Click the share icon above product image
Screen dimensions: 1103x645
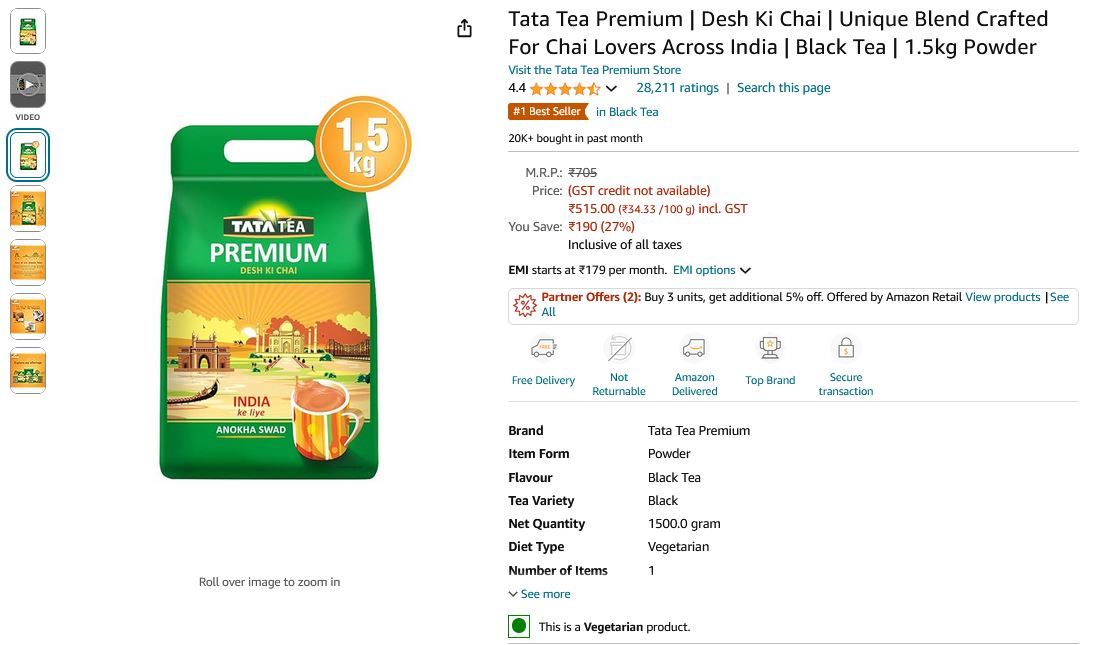click(x=464, y=29)
